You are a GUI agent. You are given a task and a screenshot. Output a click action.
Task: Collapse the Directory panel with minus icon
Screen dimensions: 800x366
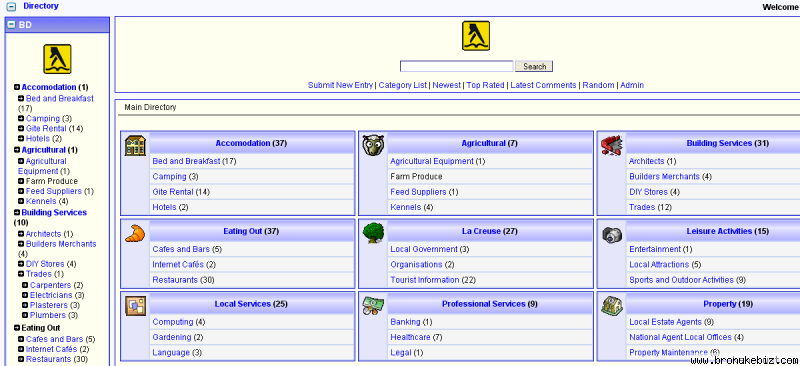coord(11,7)
